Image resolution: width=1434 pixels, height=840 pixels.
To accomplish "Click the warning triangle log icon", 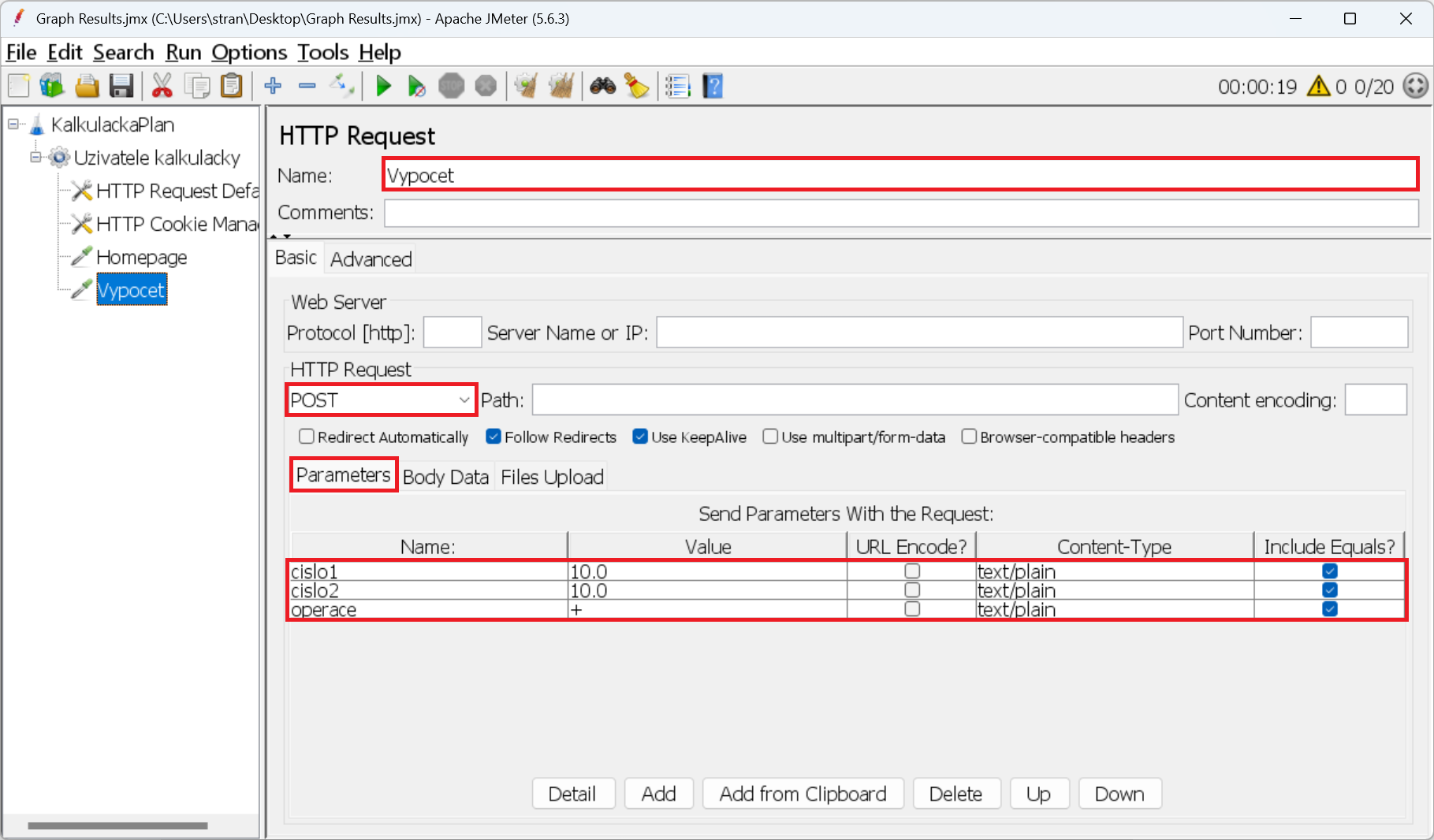I will tap(1318, 86).
